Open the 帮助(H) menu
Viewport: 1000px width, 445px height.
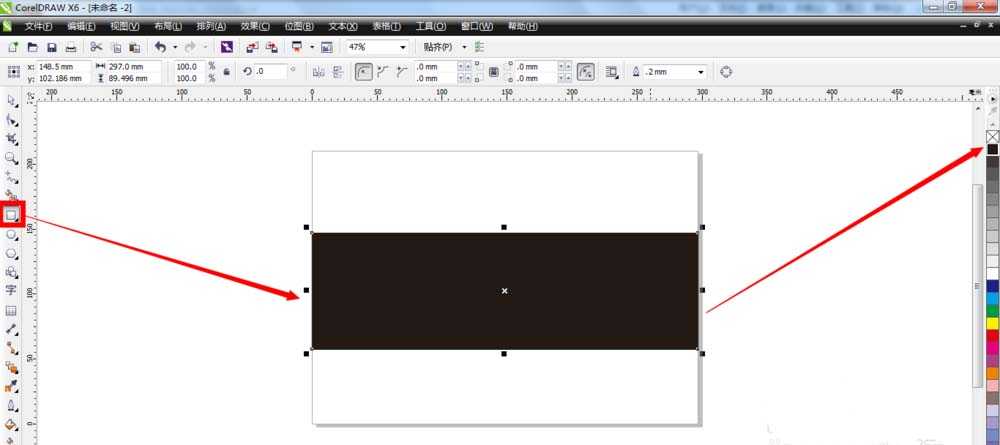[521, 26]
